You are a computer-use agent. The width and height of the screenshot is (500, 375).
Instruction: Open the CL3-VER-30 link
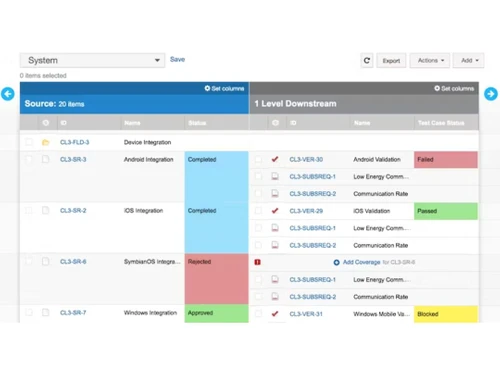tap(306, 159)
